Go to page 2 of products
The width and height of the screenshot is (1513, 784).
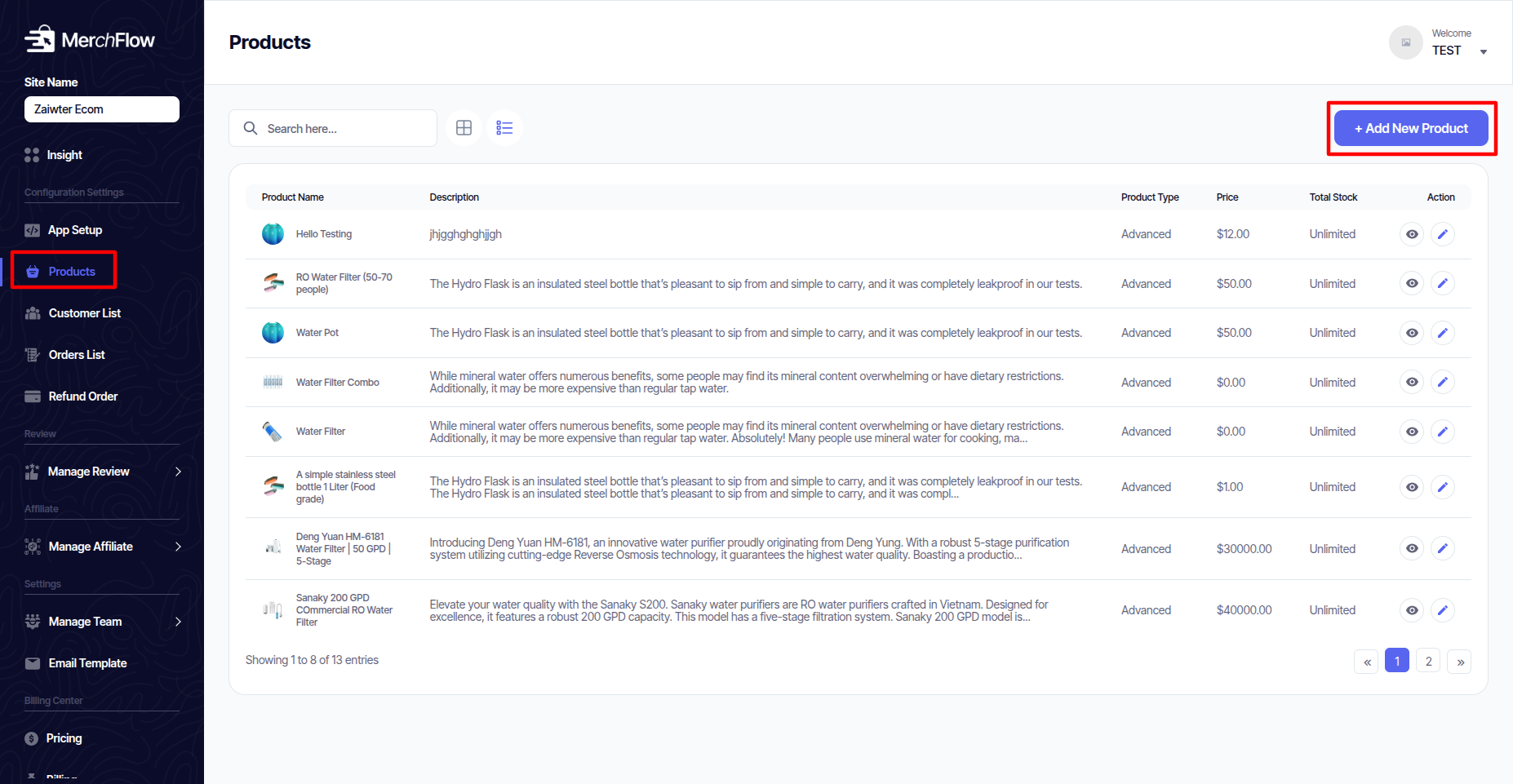click(x=1428, y=661)
